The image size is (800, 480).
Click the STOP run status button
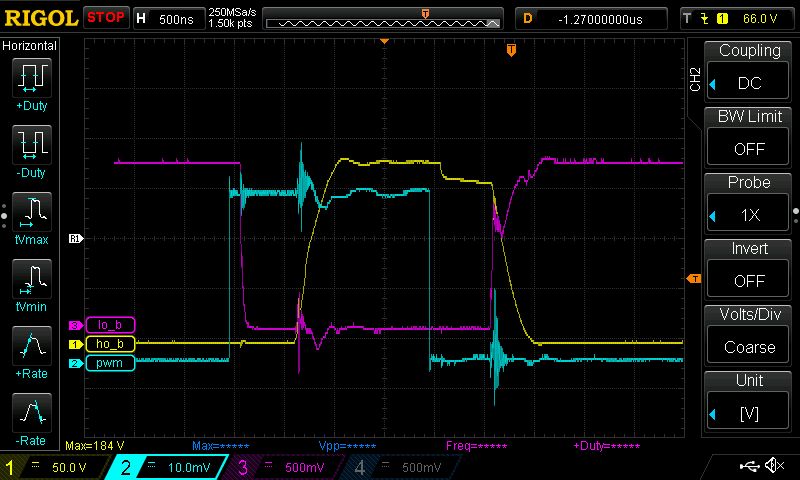point(106,18)
